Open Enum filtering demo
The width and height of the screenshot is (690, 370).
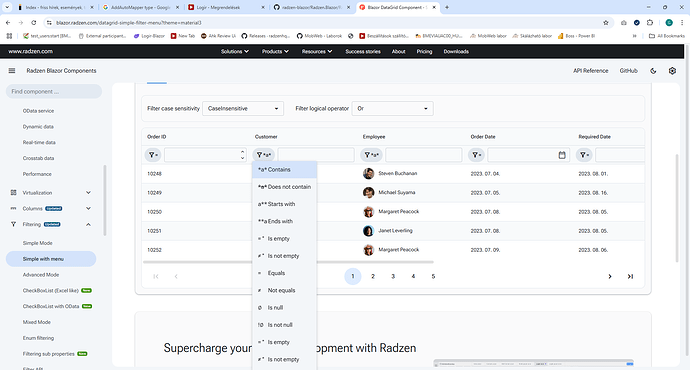(38, 338)
